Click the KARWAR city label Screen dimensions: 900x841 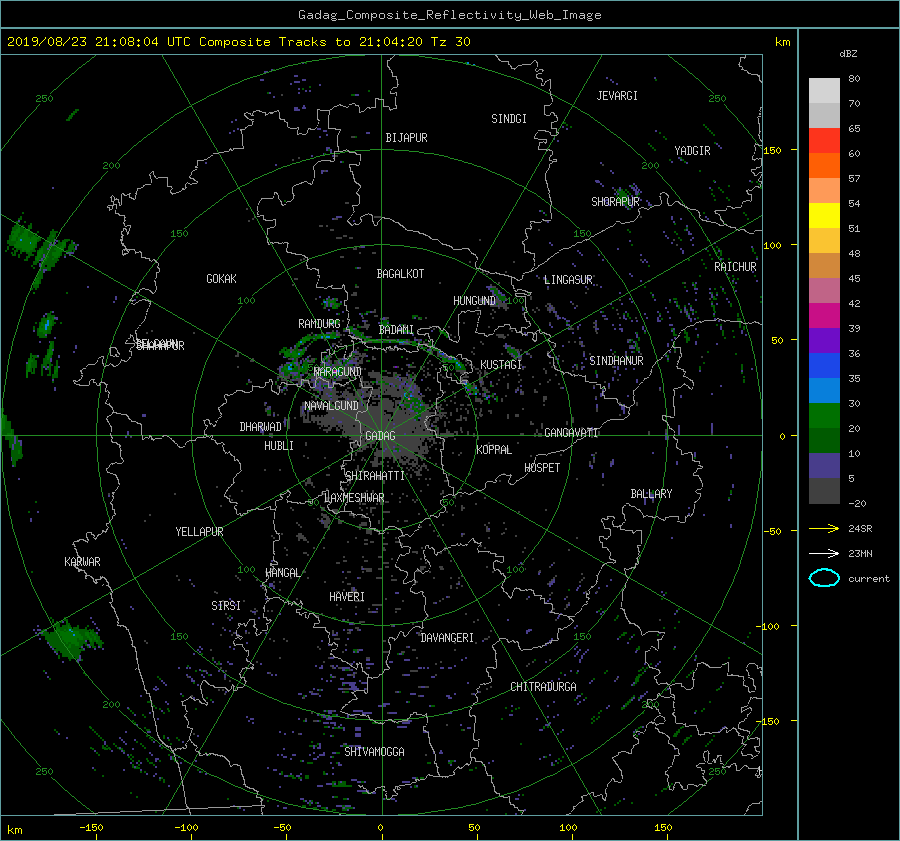82,561
